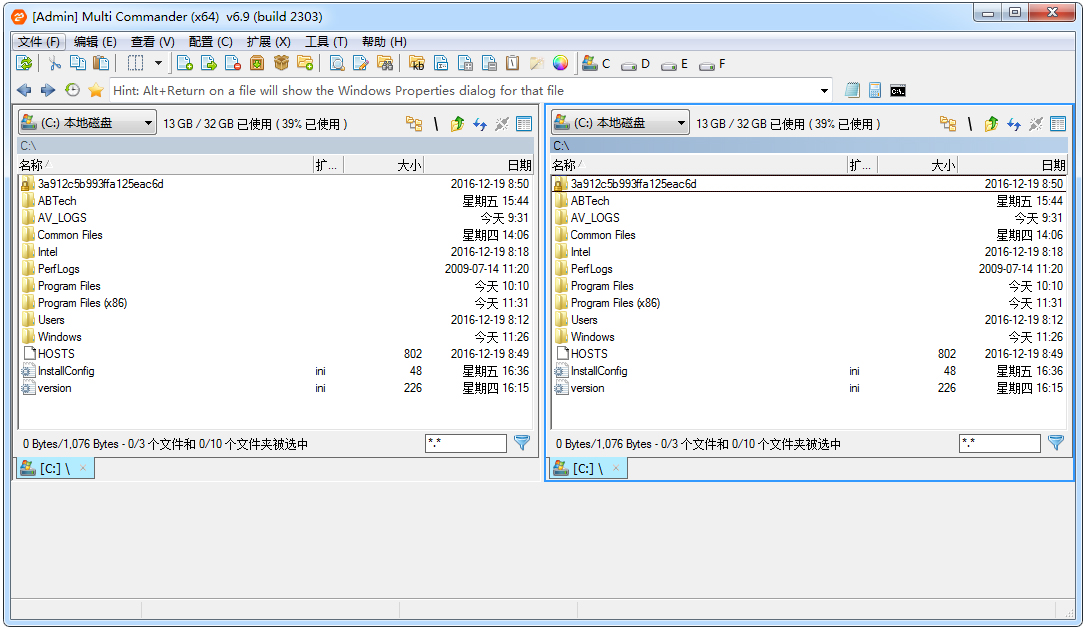Viewport: 1085px width, 630px height.
Task: Click the refresh icon in main toolbar
Action: pos(24,64)
